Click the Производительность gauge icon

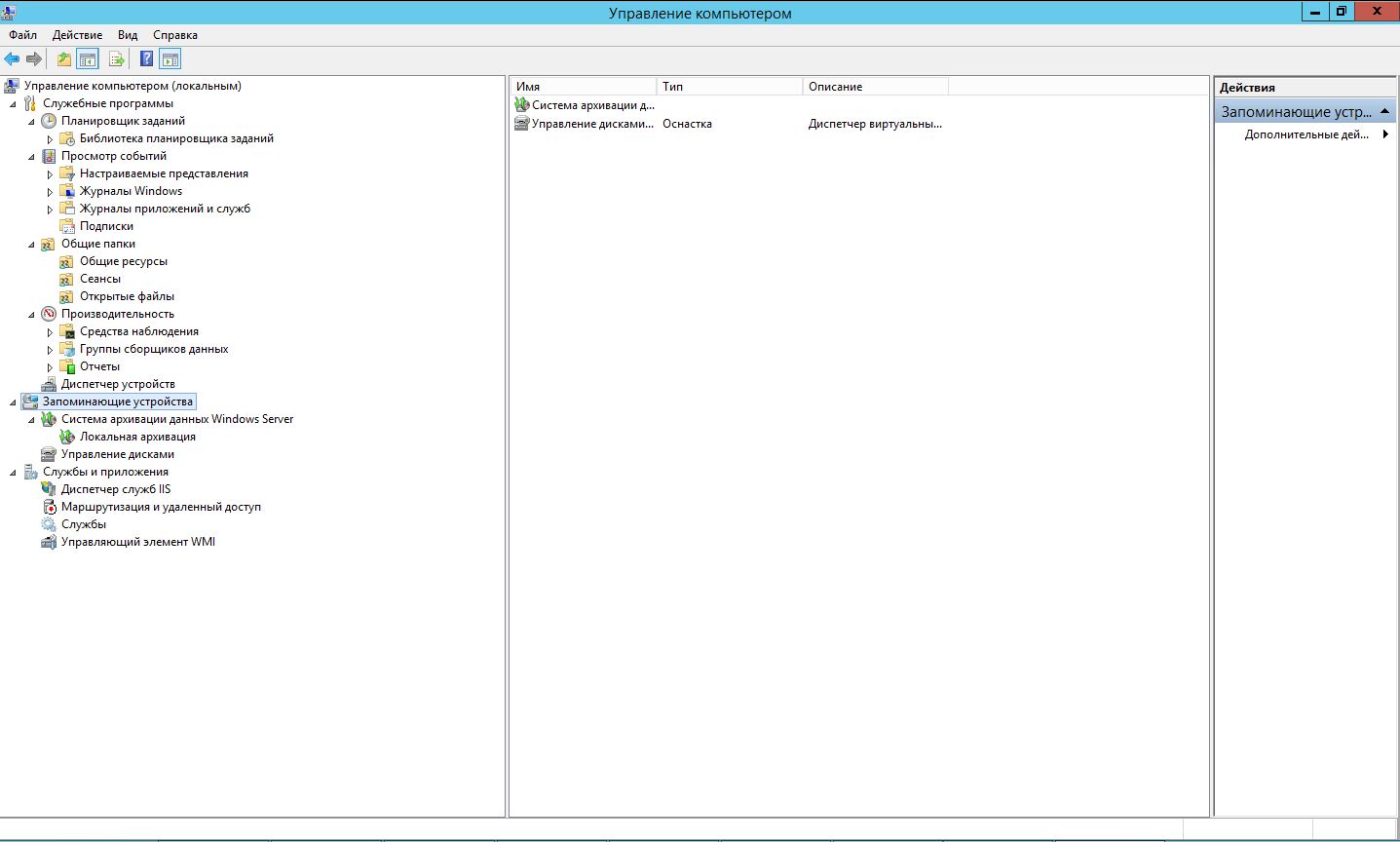click(49, 314)
